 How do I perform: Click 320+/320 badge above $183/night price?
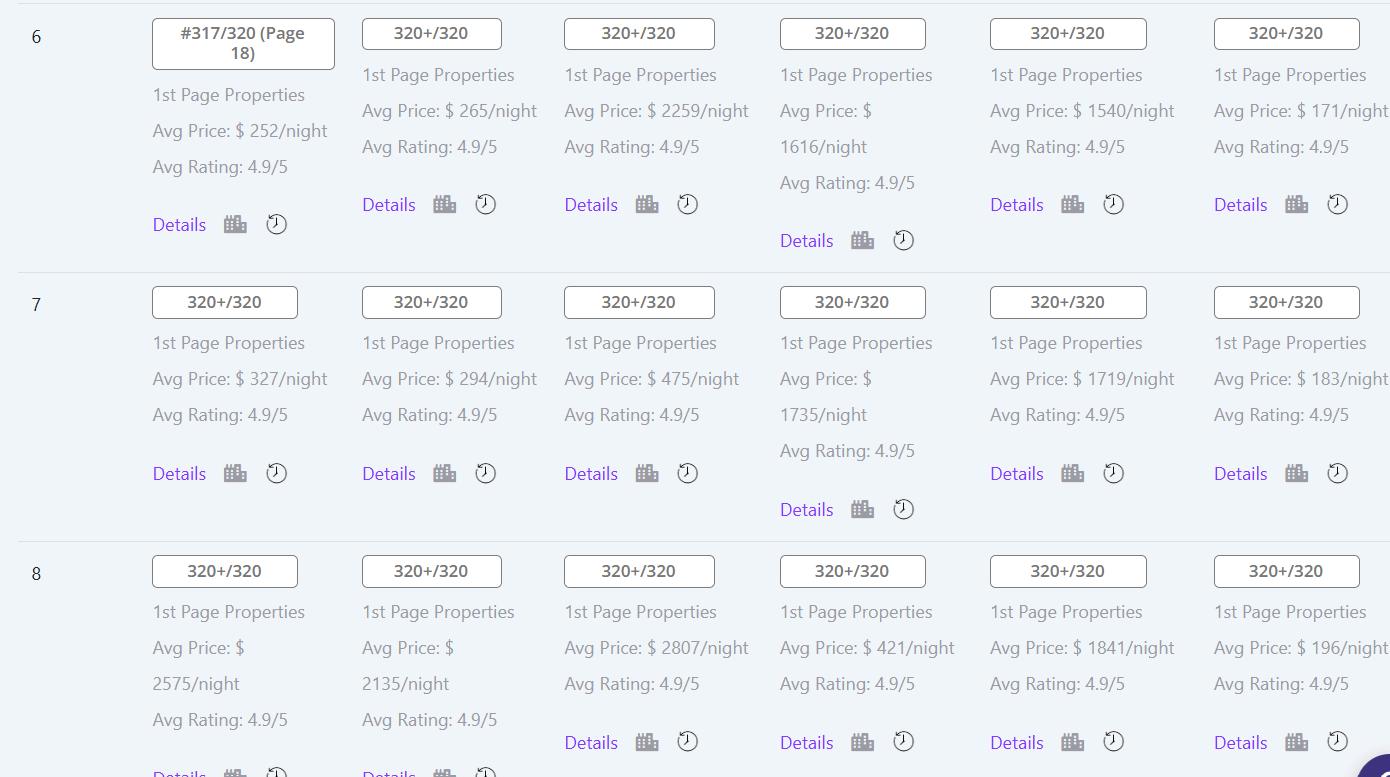pos(1287,302)
